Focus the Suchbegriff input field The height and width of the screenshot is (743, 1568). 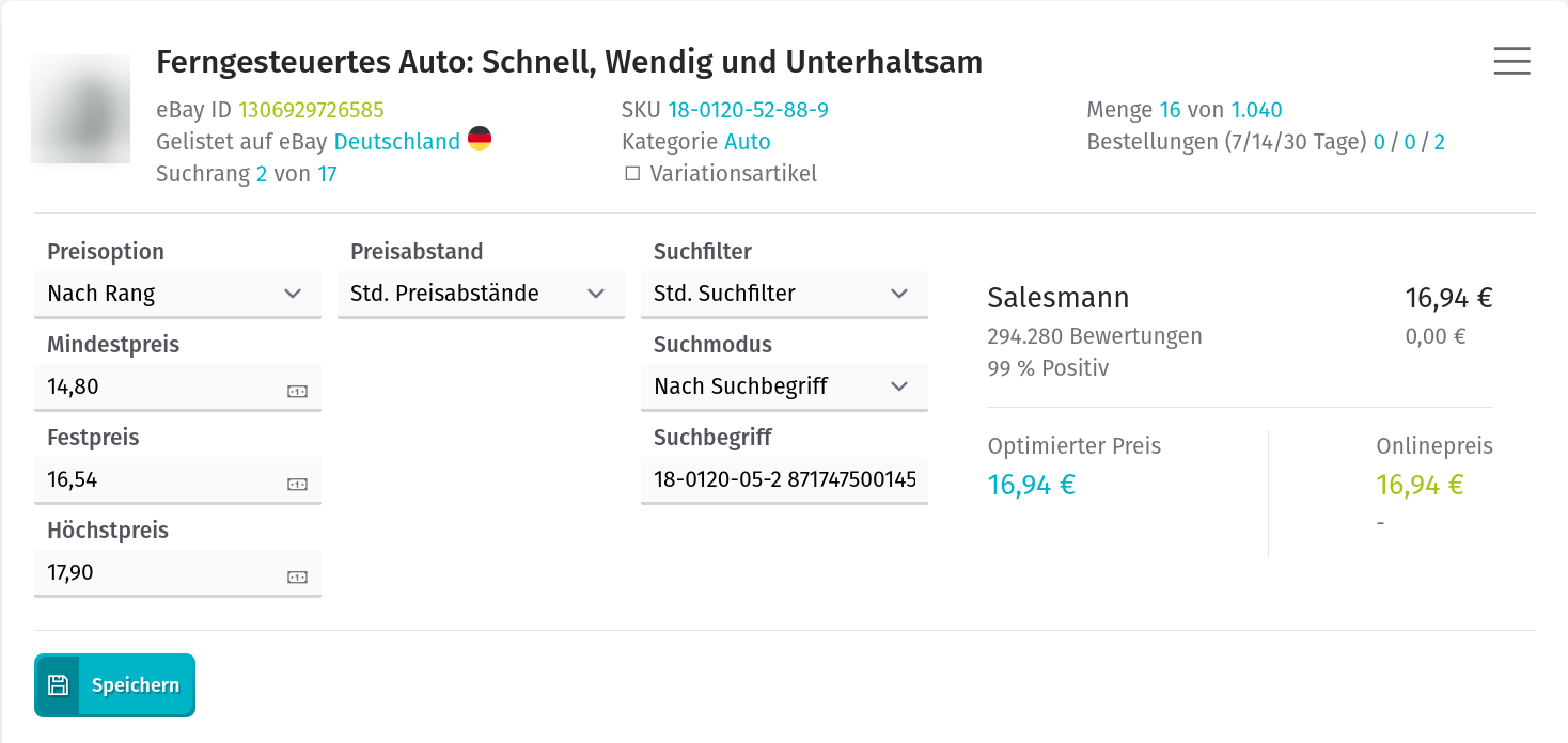pyautogui.click(x=784, y=479)
